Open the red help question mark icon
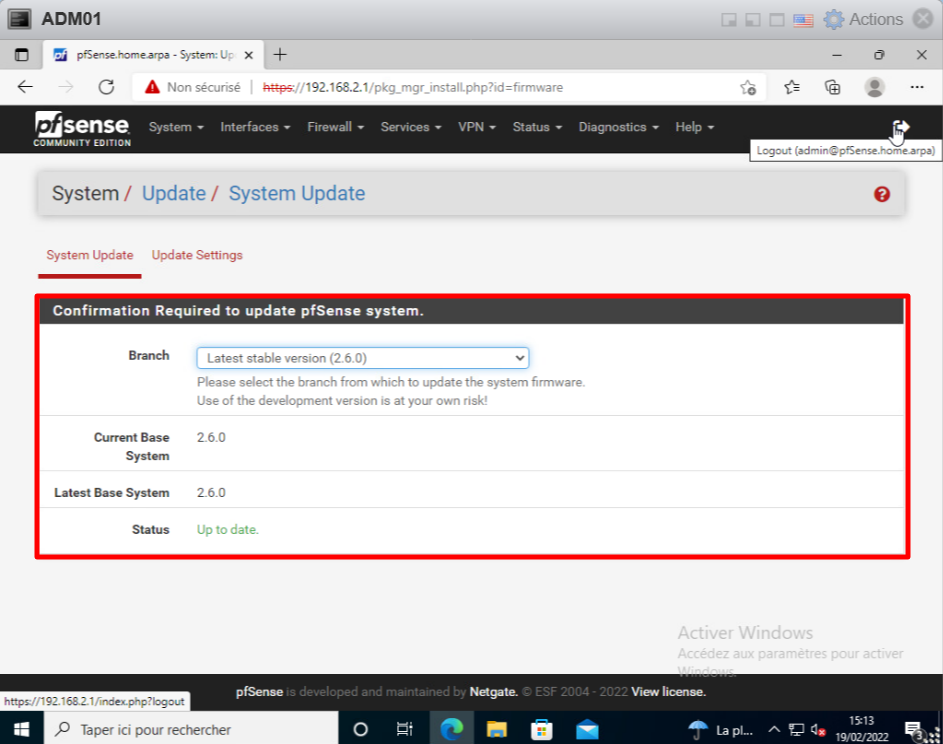The width and height of the screenshot is (943, 744). [x=881, y=194]
